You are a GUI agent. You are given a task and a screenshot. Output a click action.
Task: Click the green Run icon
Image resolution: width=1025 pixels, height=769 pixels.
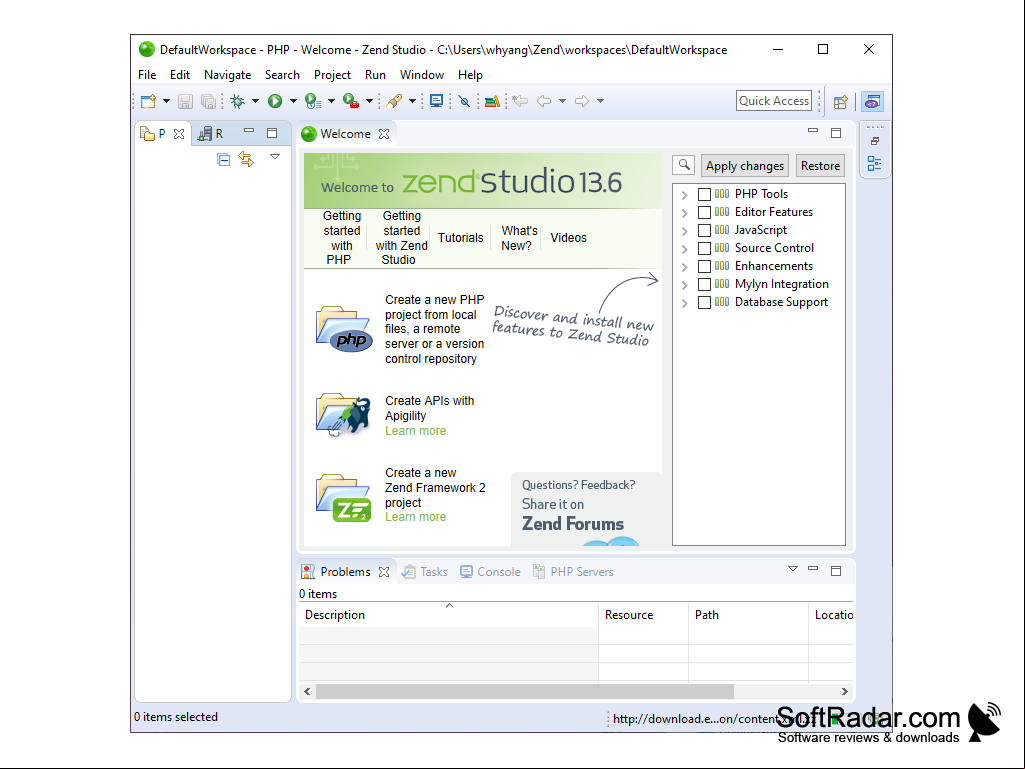pos(275,101)
